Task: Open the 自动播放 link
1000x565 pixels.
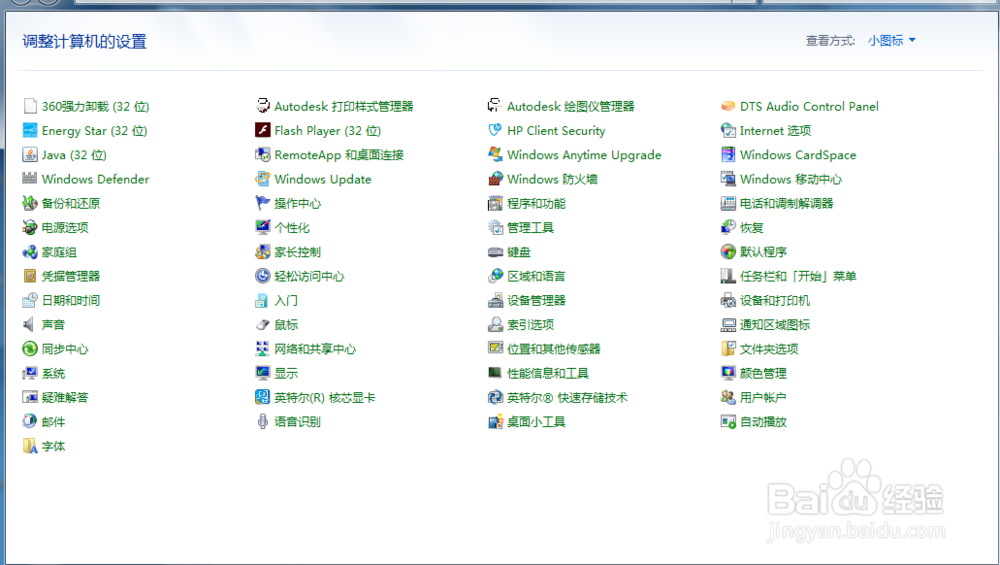Action: pos(763,422)
